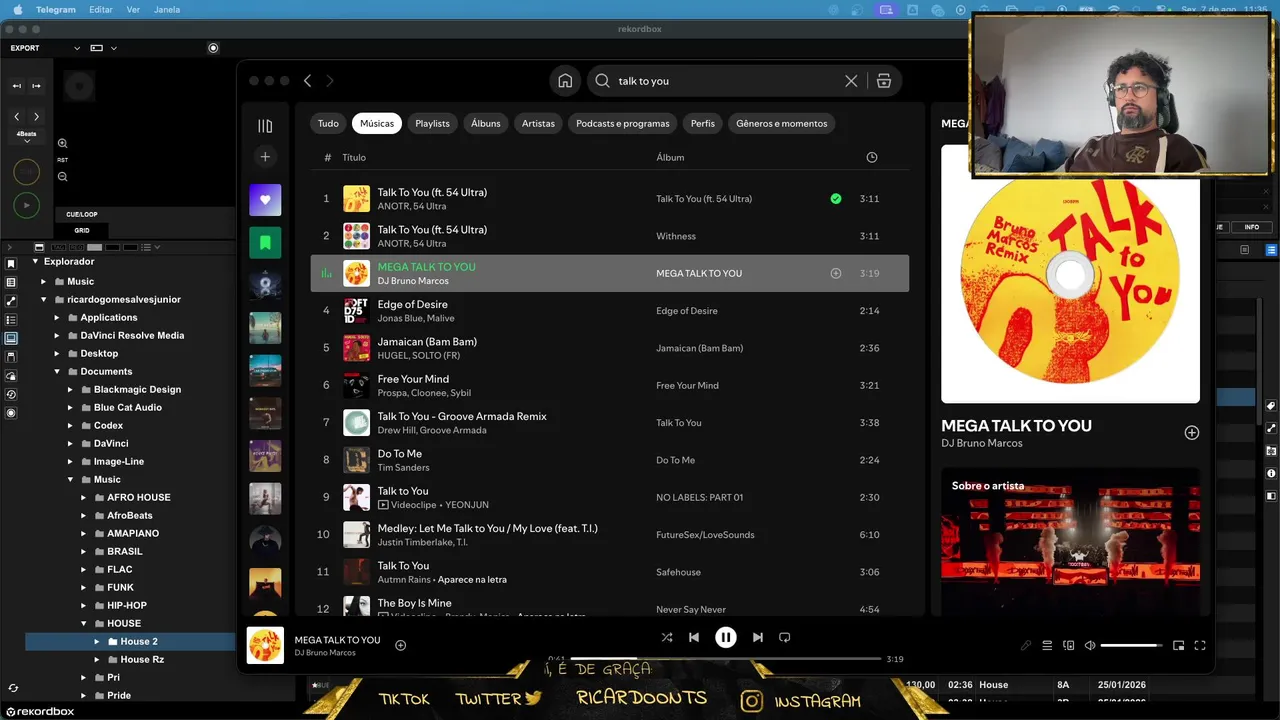The image size is (1280, 720).
Task: Skip to previous track
Action: click(694, 637)
